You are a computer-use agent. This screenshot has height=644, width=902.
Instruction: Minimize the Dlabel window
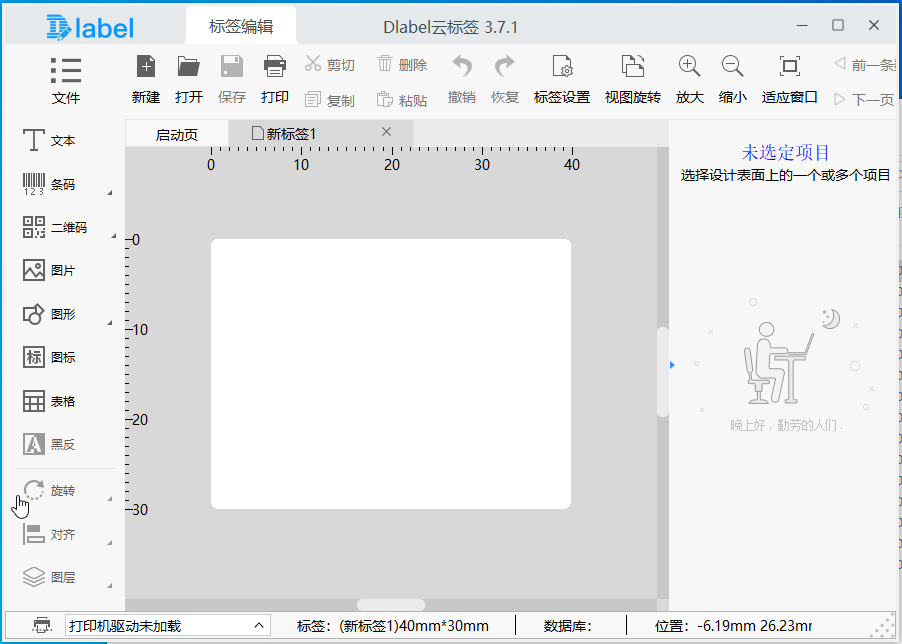[802, 25]
